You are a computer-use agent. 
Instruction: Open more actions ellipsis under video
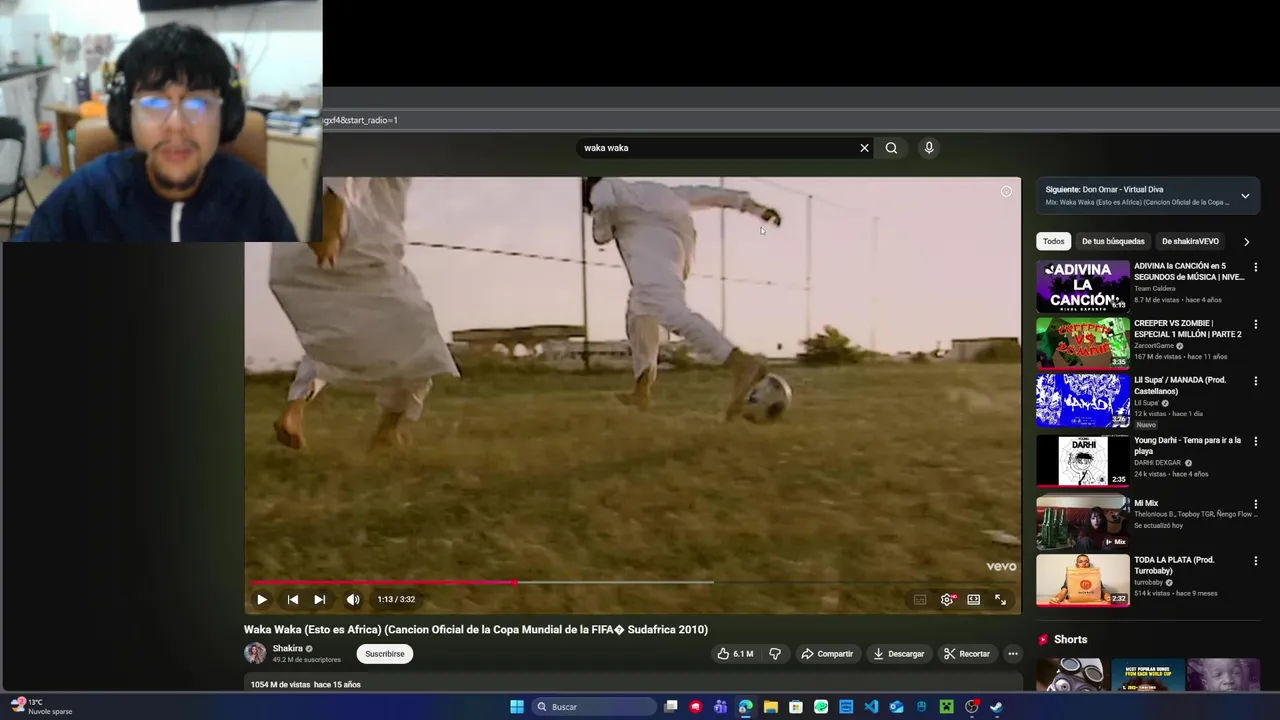pyautogui.click(x=1012, y=654)
